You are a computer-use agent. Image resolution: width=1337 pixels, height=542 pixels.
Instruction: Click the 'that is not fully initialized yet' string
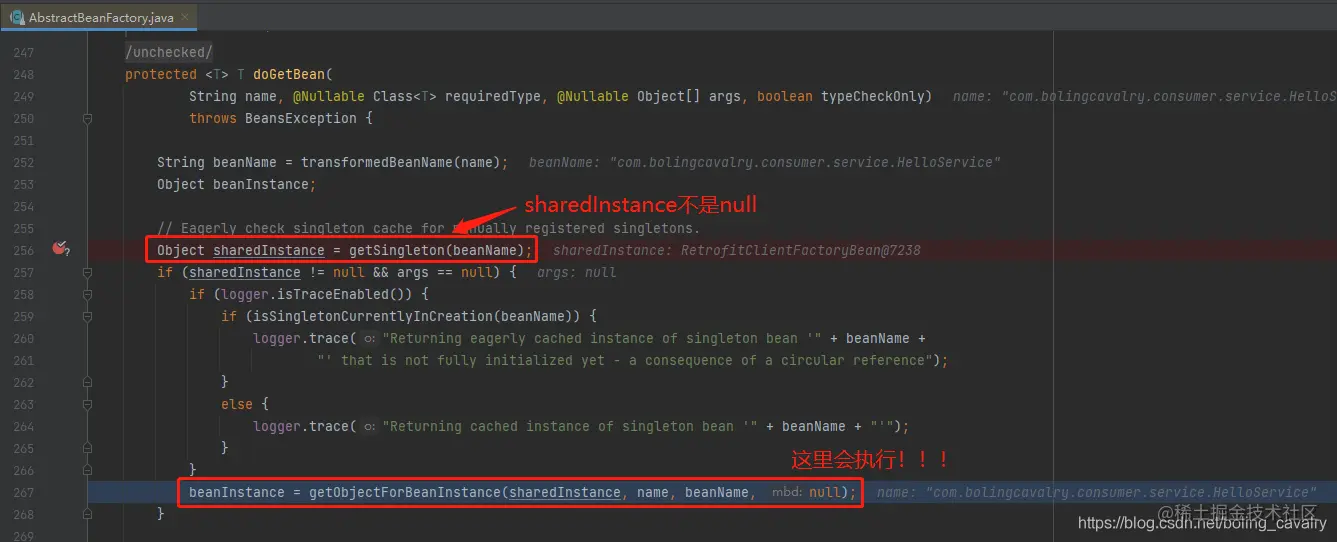[x=631, y=360]
